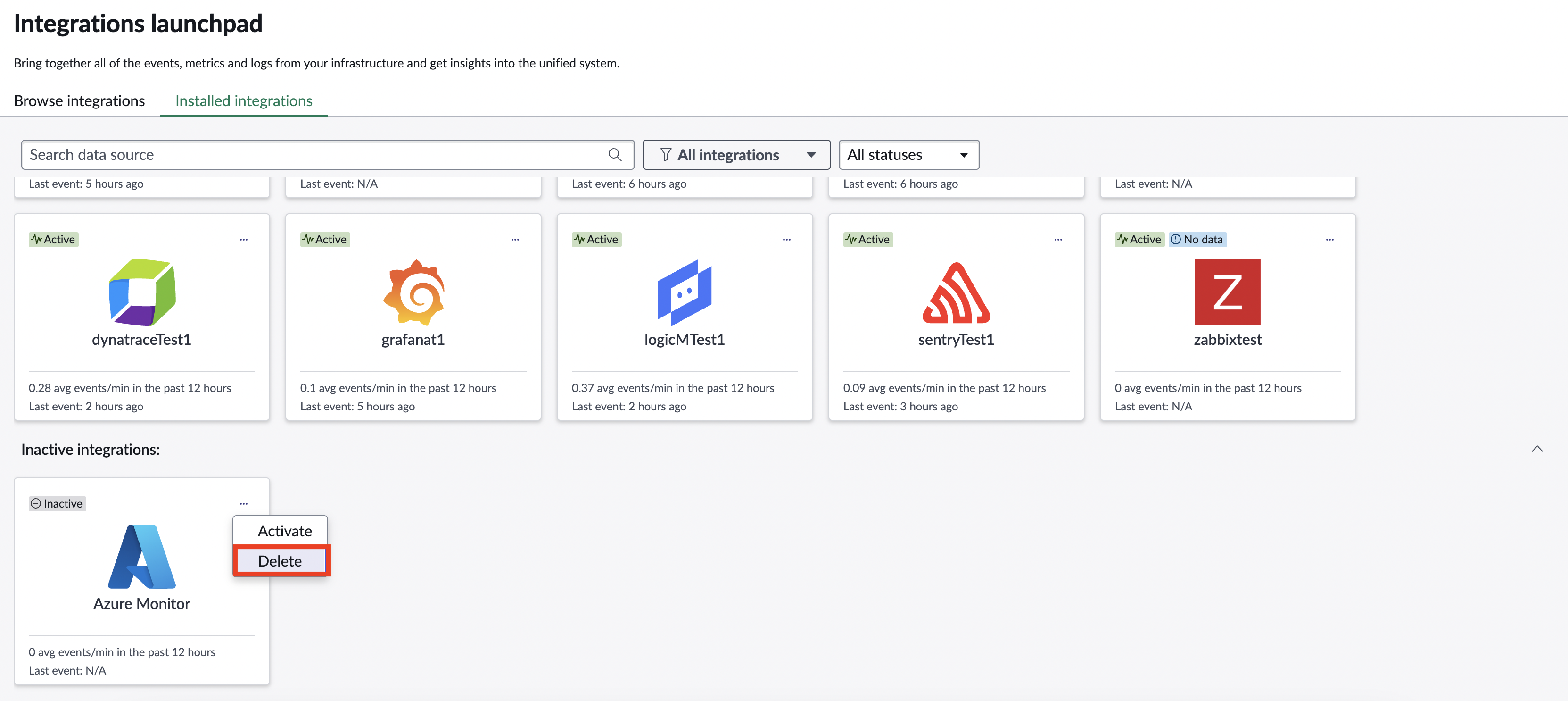Click the search magnifier icon
This screenshot has width=1568, height=701.
(615, 155)
